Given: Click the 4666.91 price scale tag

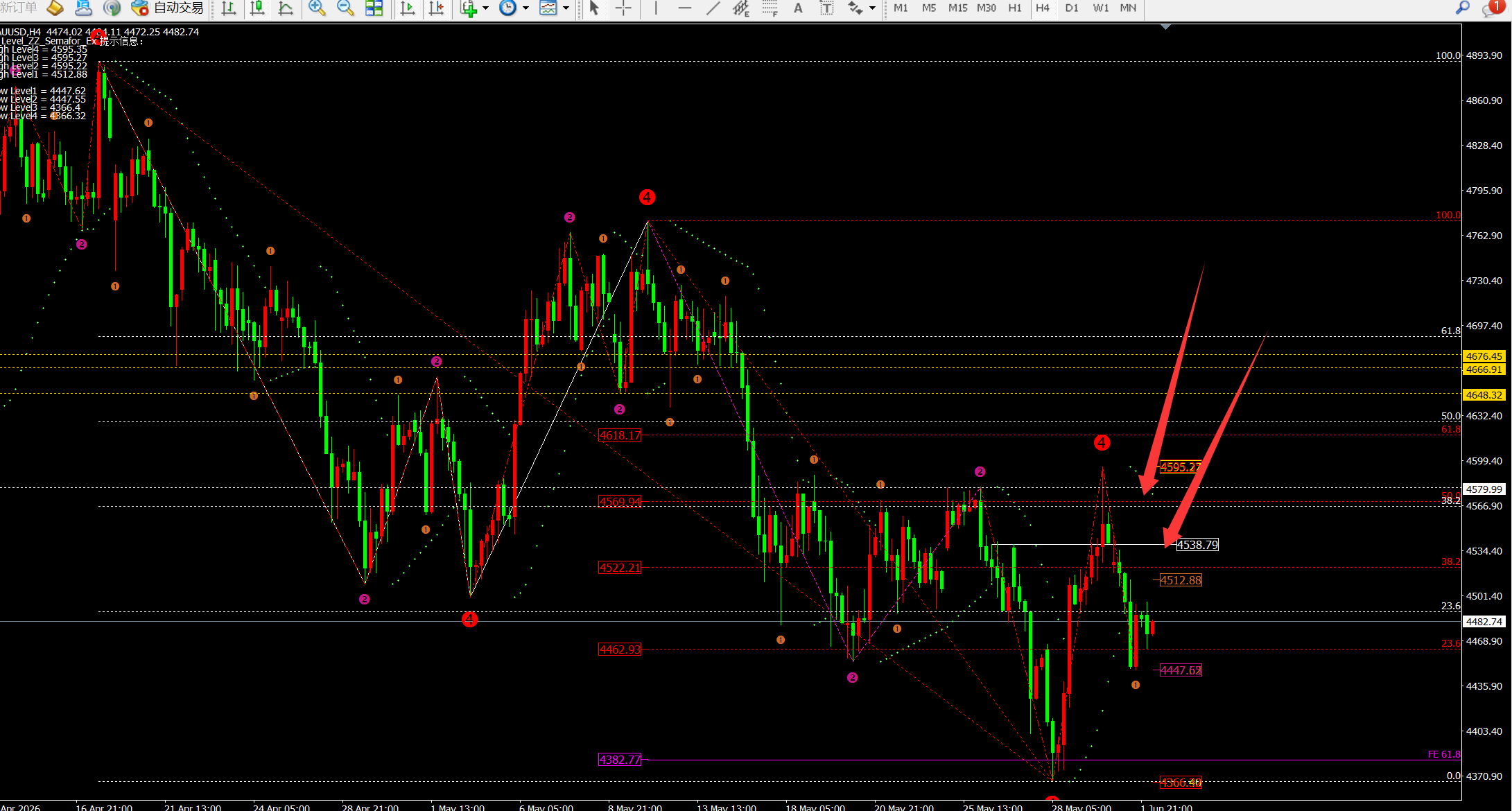Looking at the screenshot, I should tap(1484, 369).
